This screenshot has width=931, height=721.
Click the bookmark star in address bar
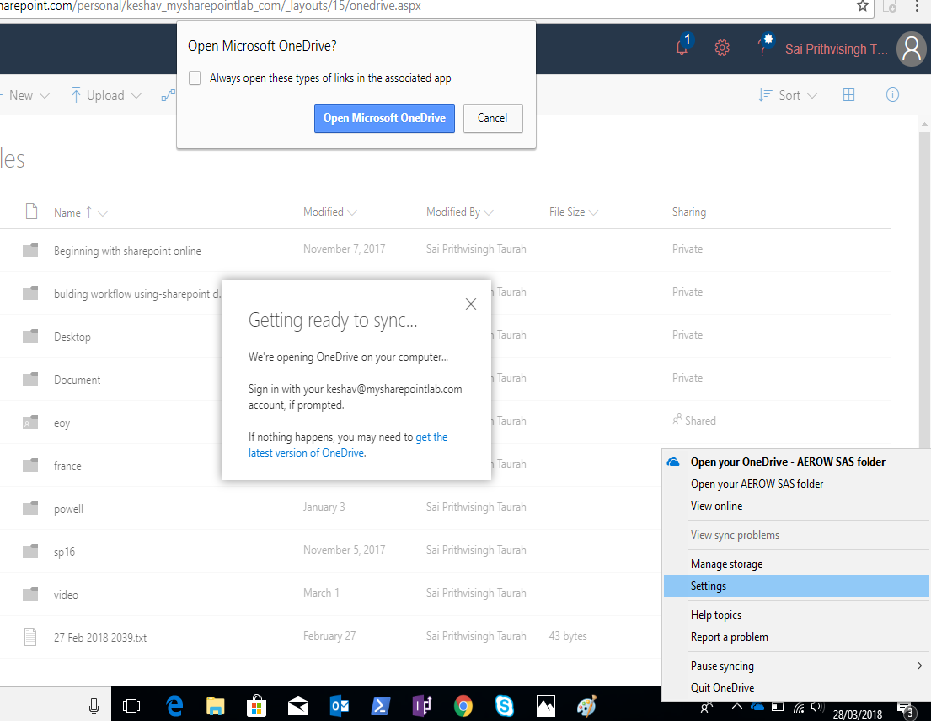[x=863, y=7]
